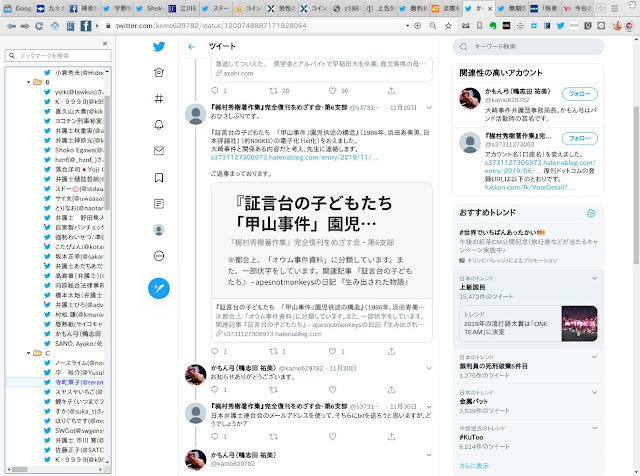Viewport: 640px width, 476px height.
Task: Open the asahi.com link card
Action: pyautogui.click(x=322, y=69)
